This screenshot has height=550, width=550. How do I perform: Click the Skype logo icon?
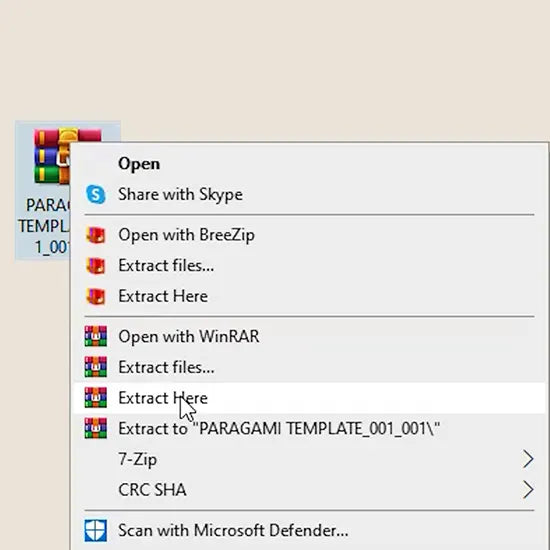point(96,194)
